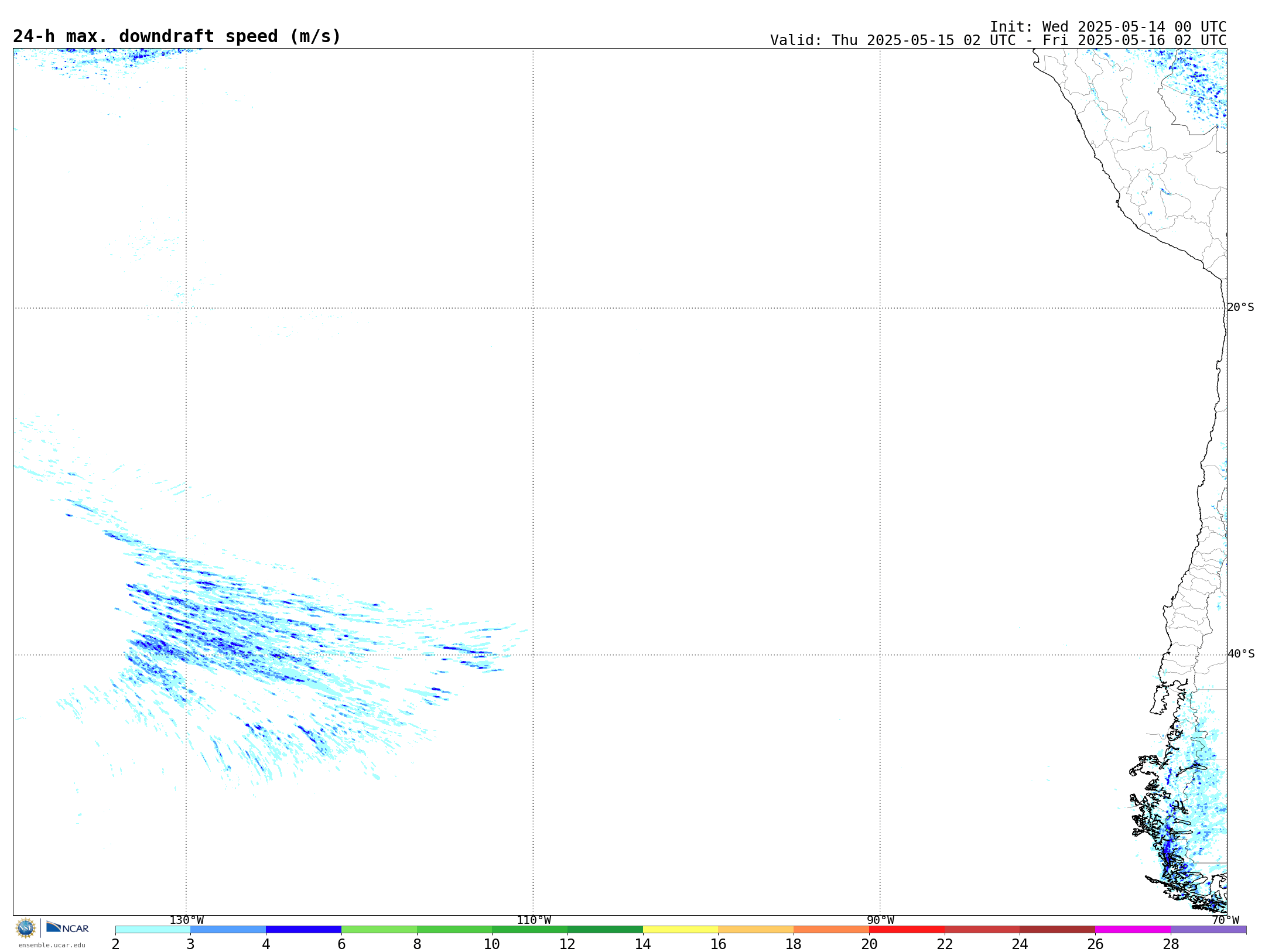Choose the dark green 12–14 m/s swatch

click(x=605, y=930)
